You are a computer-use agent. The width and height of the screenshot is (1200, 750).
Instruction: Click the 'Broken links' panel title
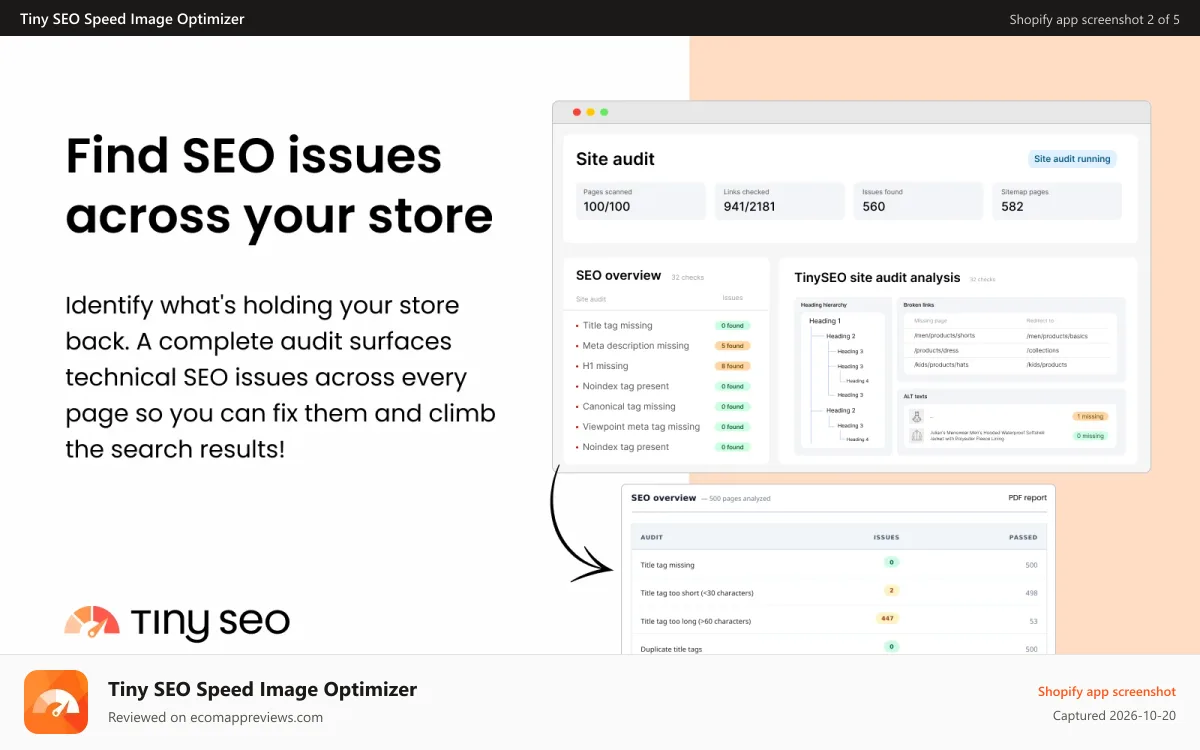click(920, 303)
